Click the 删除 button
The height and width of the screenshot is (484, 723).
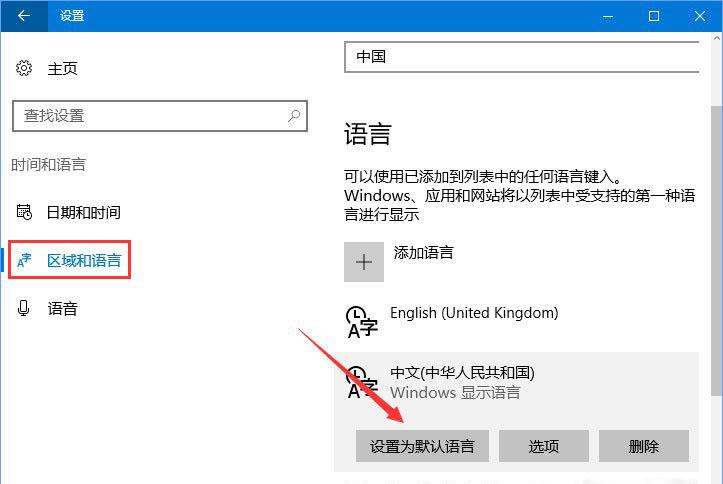click(644, 446)
